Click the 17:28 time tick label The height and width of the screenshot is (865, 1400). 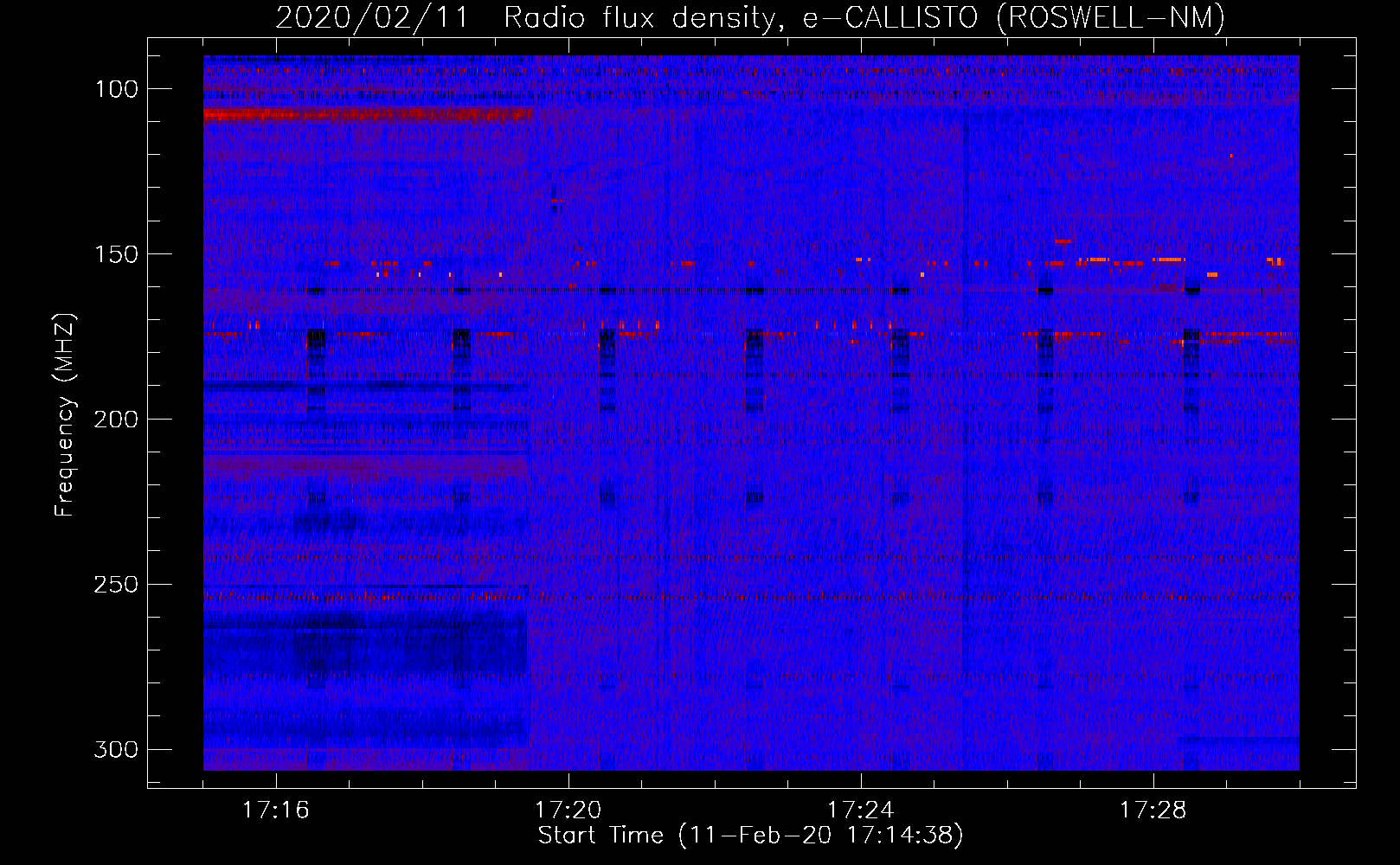[1153, 811]
